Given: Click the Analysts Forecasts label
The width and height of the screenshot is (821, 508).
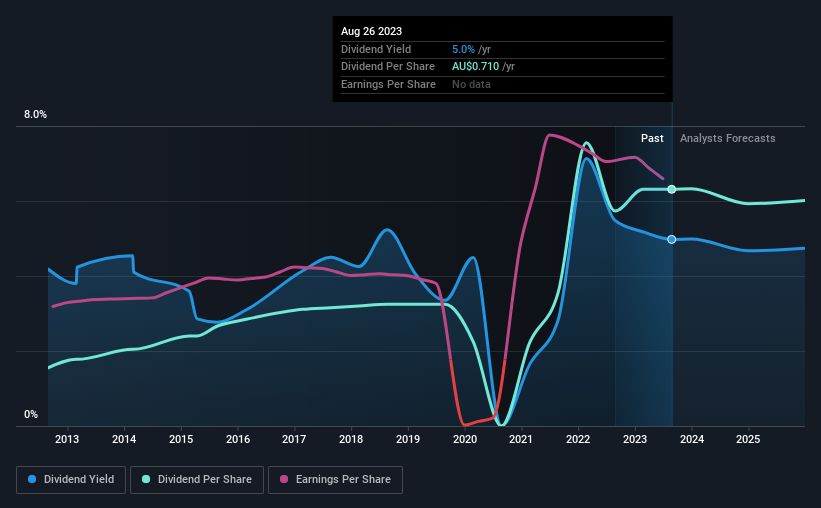Looking at the screenshot, I should (x=727, y=138).
